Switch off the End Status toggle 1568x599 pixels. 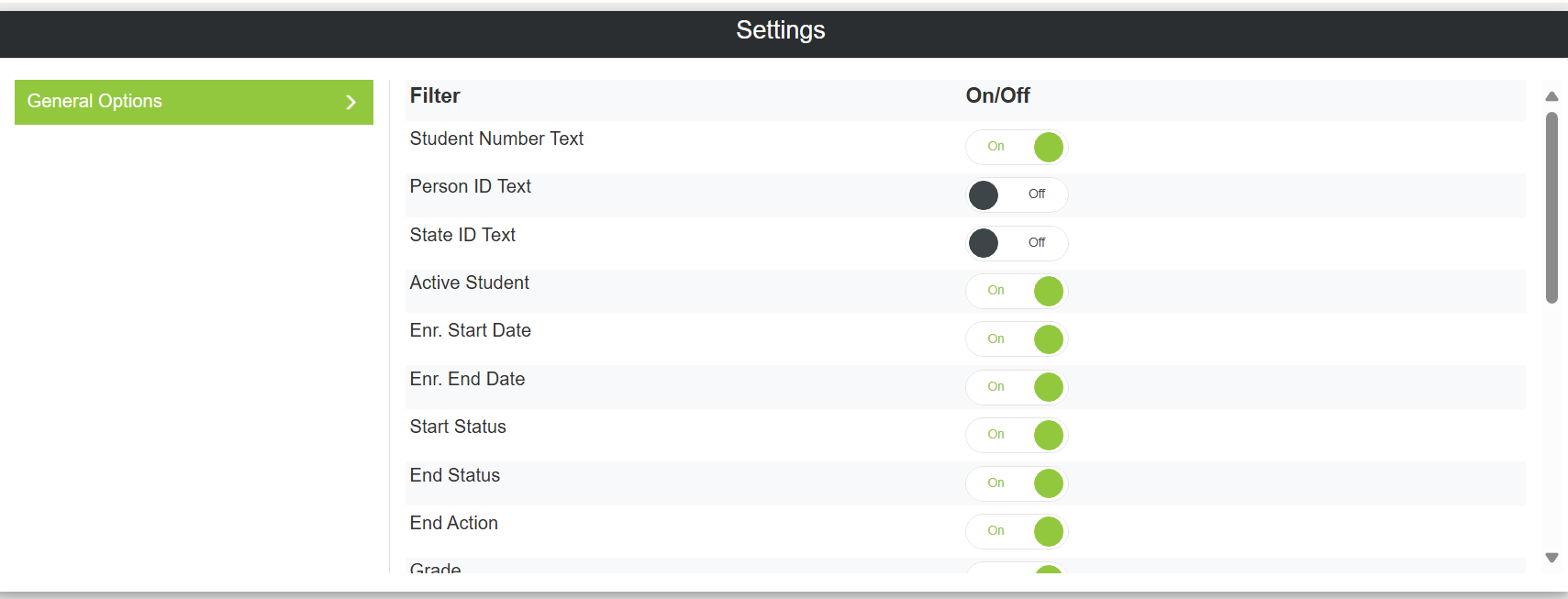[x=1017, y=483]
